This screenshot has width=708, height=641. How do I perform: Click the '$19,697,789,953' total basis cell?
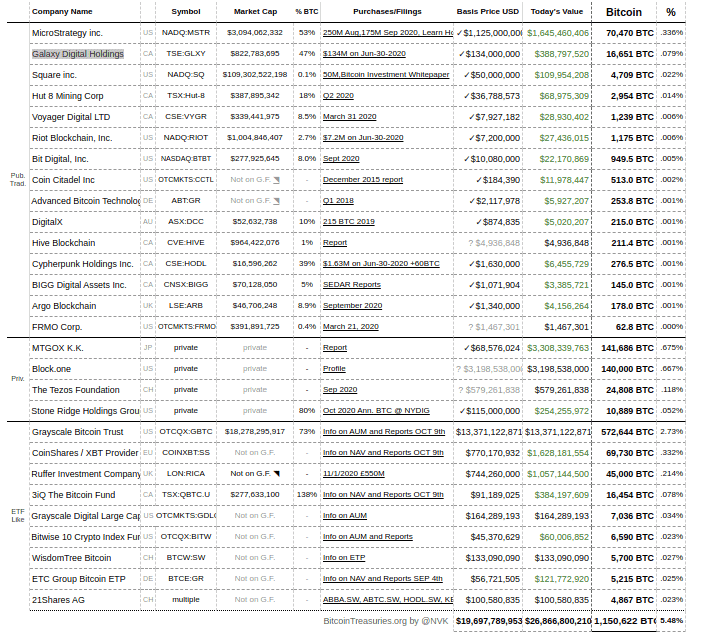coord(489,621)
